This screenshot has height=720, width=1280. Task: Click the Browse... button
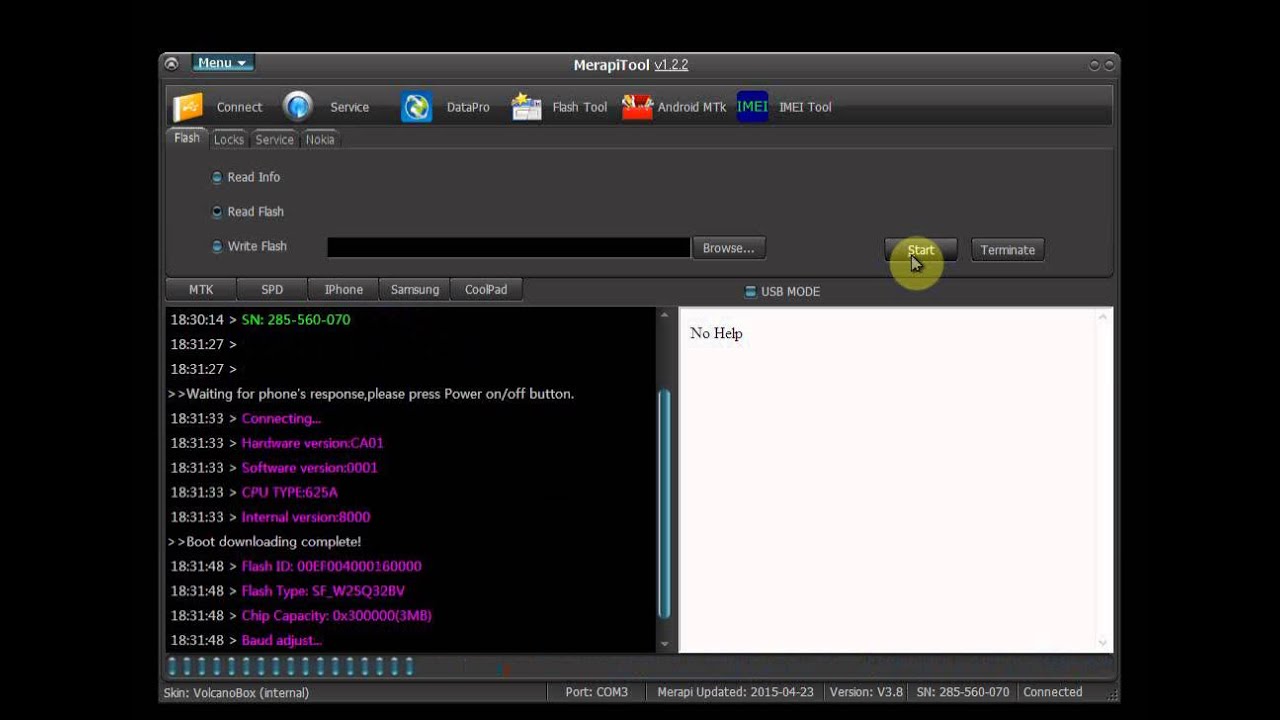[728, 248]
